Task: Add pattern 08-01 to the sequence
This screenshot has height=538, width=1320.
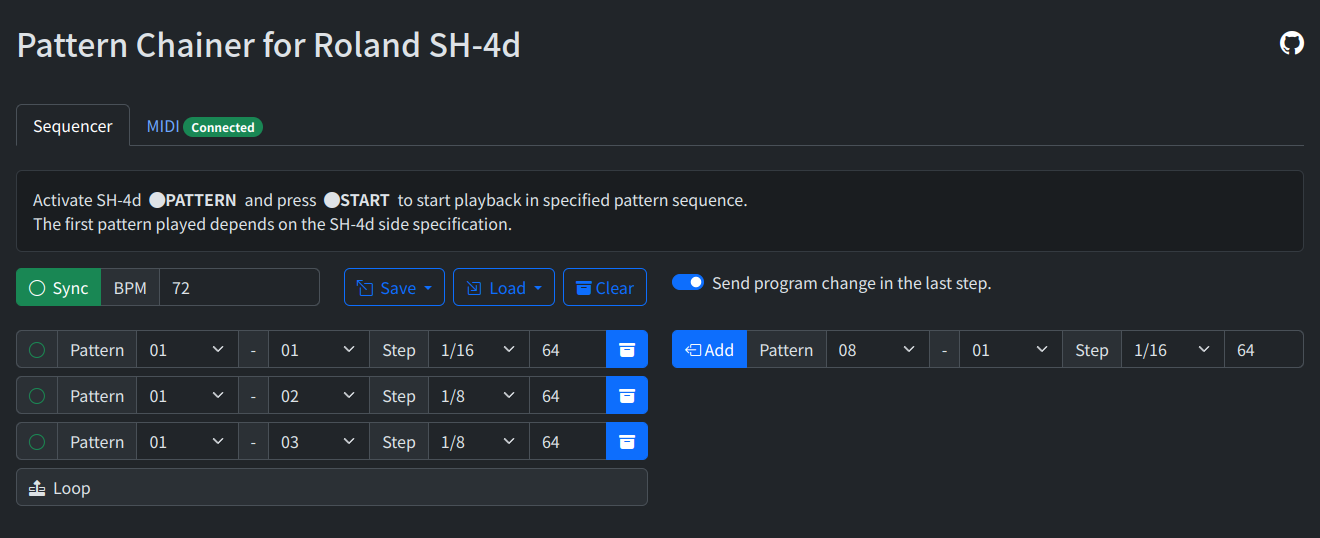Action: pos(709,350)
